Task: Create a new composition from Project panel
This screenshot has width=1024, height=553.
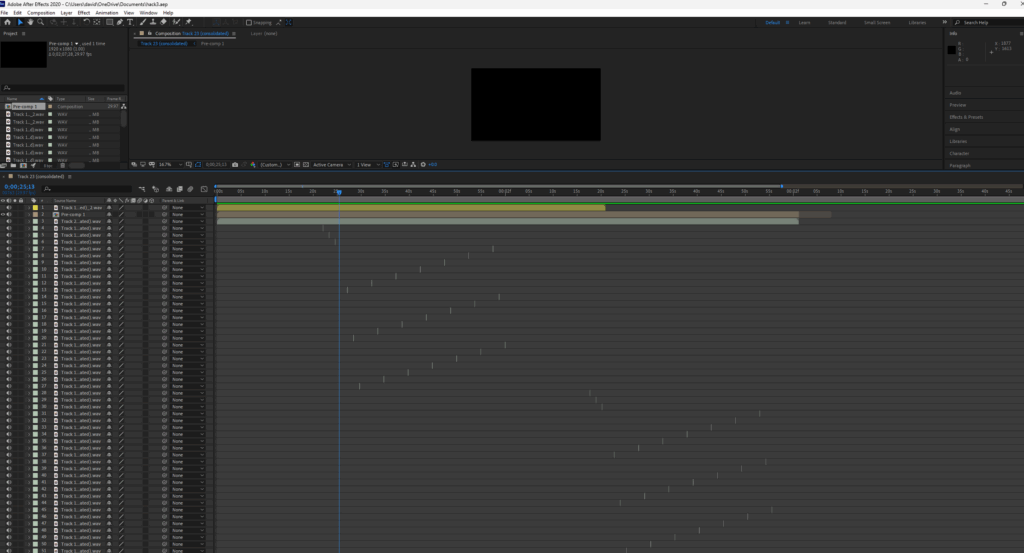Action: click(23, 165)
